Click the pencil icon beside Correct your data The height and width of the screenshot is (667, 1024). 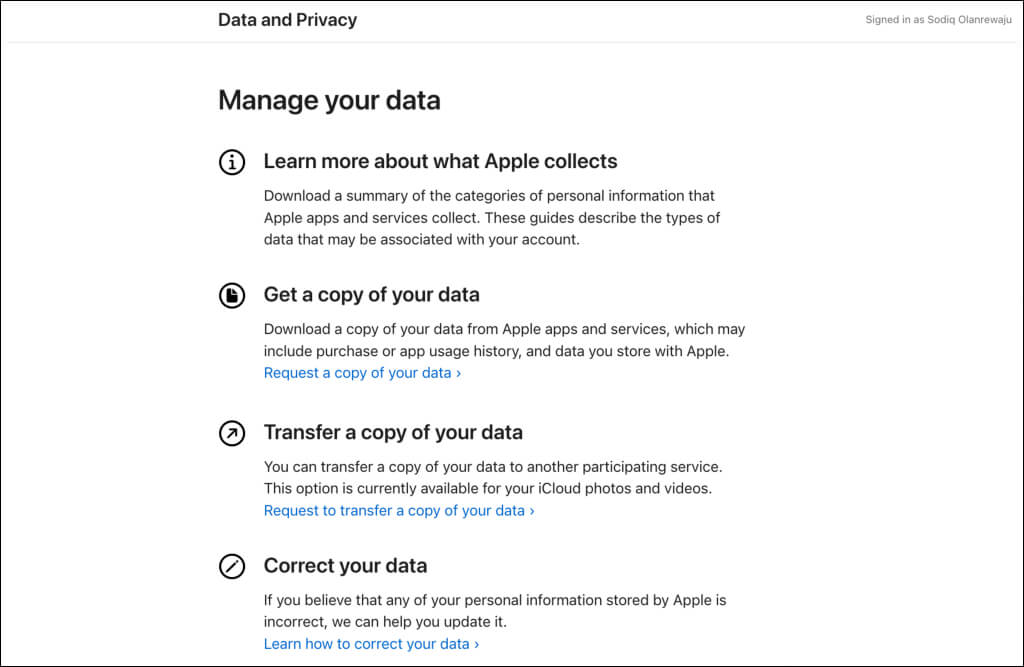pyautogui.click(x=232, y=566)
